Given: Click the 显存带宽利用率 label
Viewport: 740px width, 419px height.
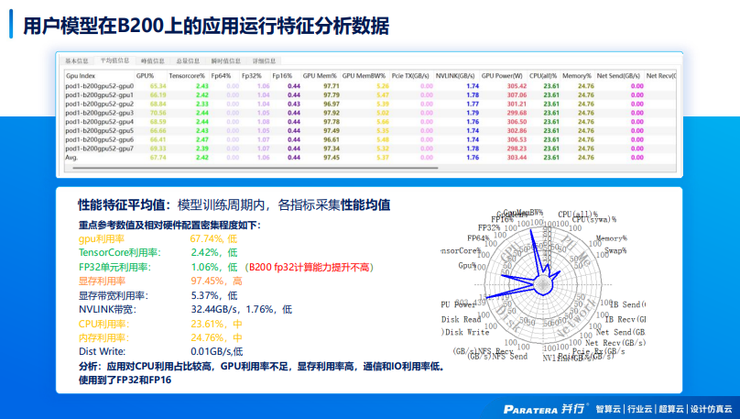Looking at the screenshot, I should [x=113, y=296].
